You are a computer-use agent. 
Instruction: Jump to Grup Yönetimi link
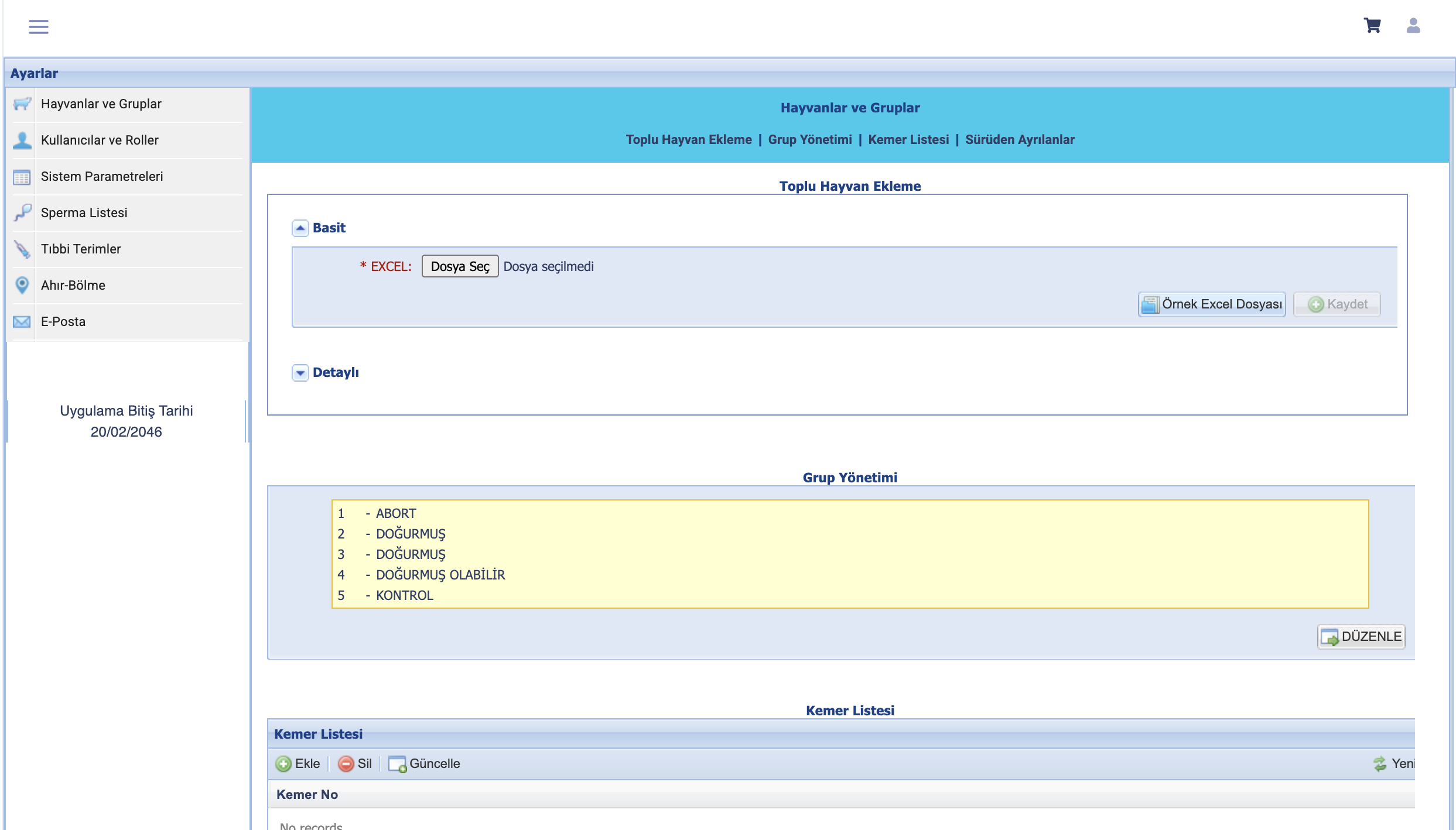(809, 140)
